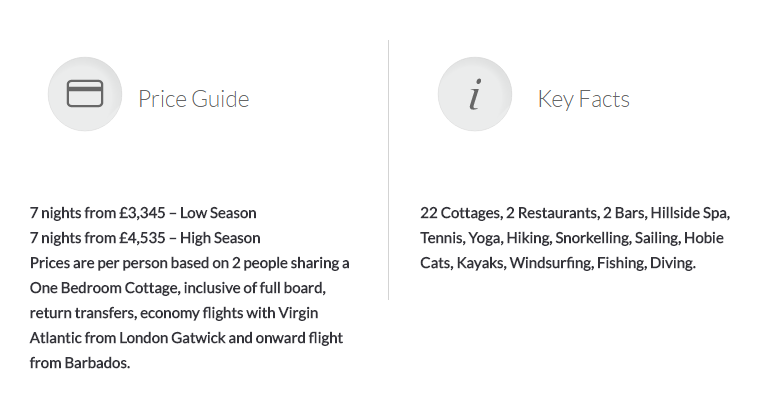Click the italic 'i' information icon

[475, 94]
